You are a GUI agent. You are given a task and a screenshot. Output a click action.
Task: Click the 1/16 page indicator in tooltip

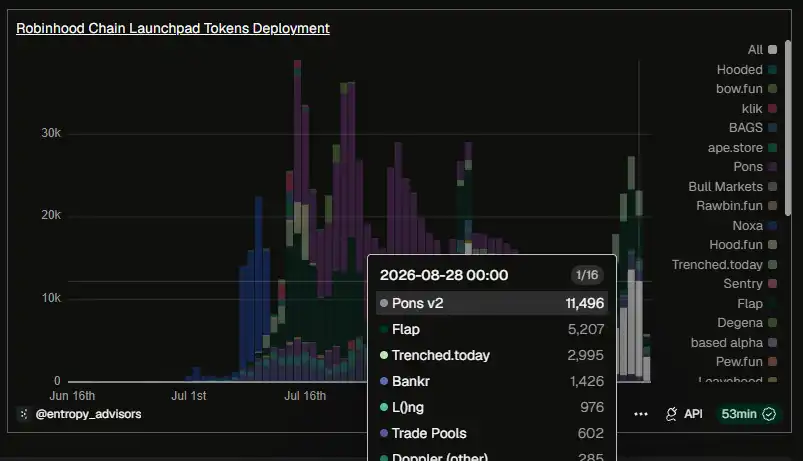tap(587, 275)
